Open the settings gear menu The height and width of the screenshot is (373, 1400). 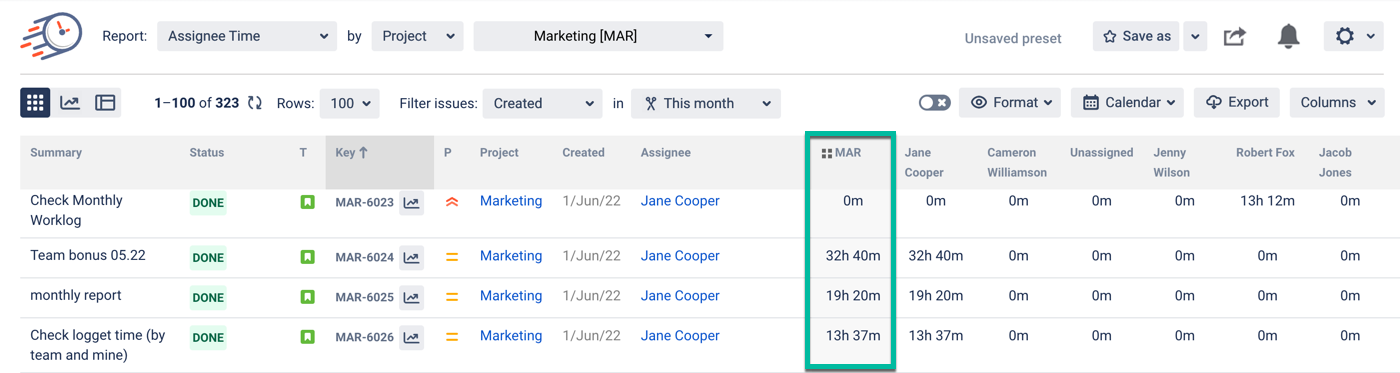pos(1354,36)
